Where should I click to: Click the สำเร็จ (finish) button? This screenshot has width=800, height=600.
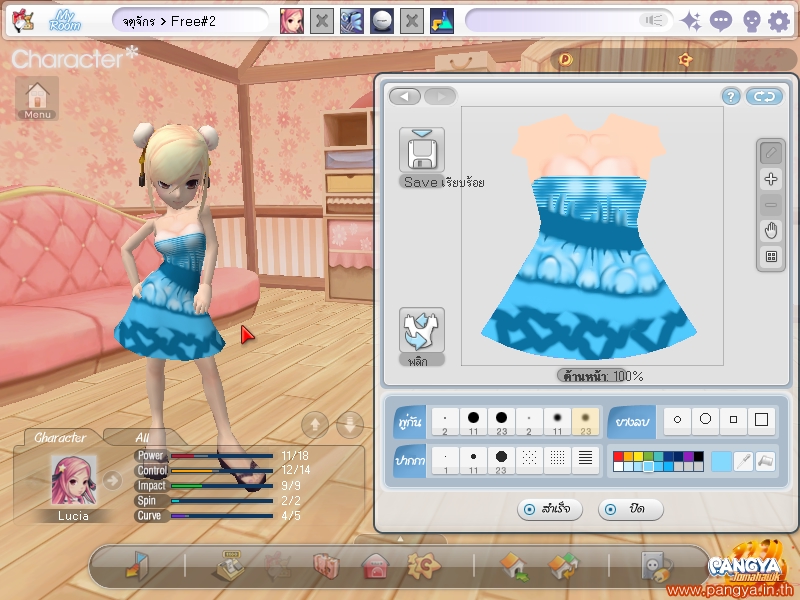(x=549, y=509)
